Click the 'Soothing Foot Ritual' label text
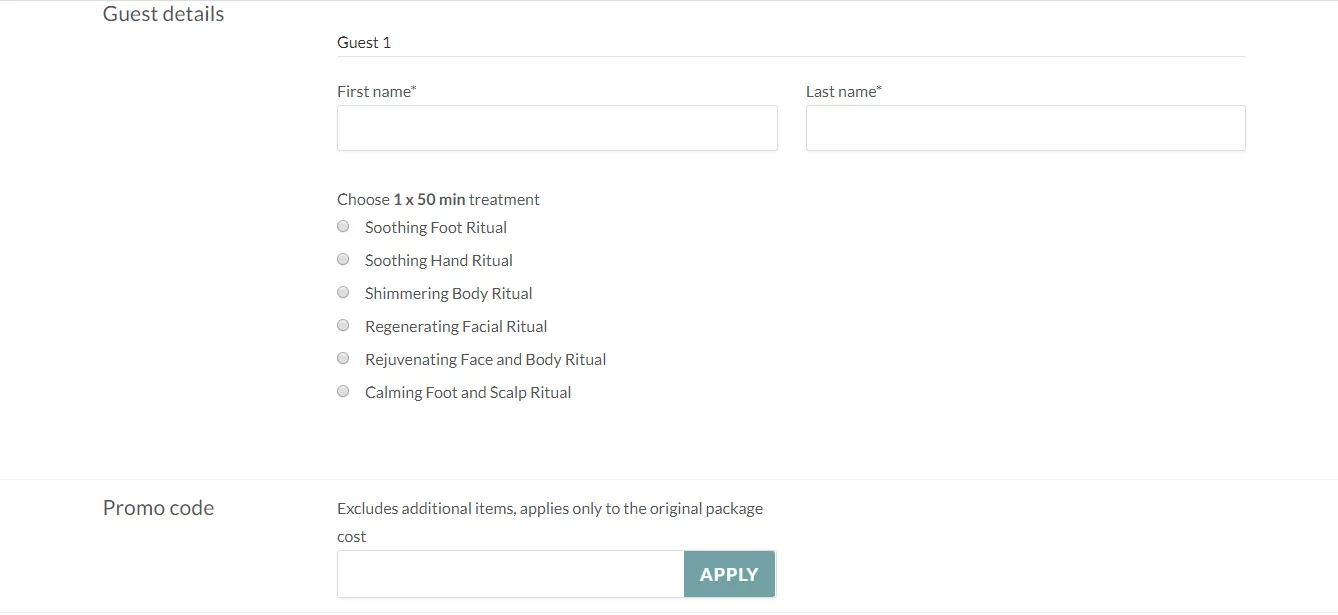The image size is (1338, 615). (x=436, y=227)
